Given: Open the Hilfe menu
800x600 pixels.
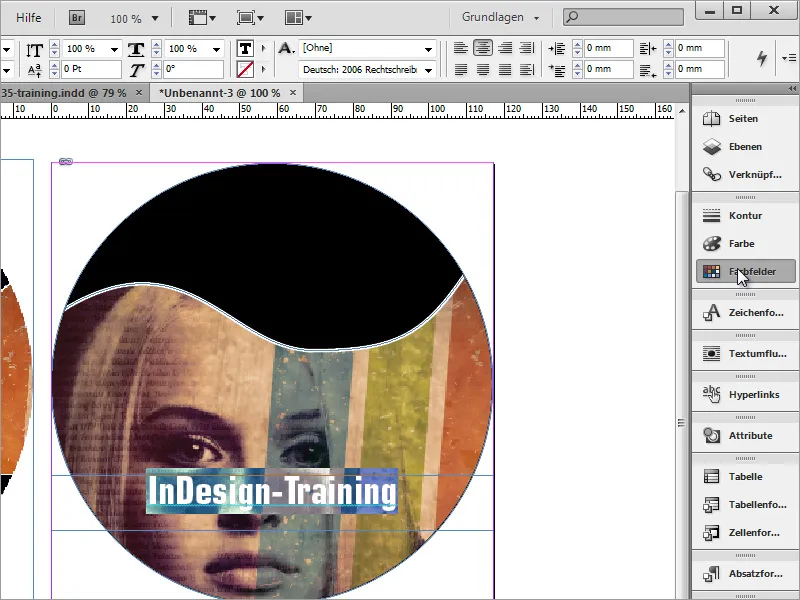Looking at the screenshot, I should [29, 18].
